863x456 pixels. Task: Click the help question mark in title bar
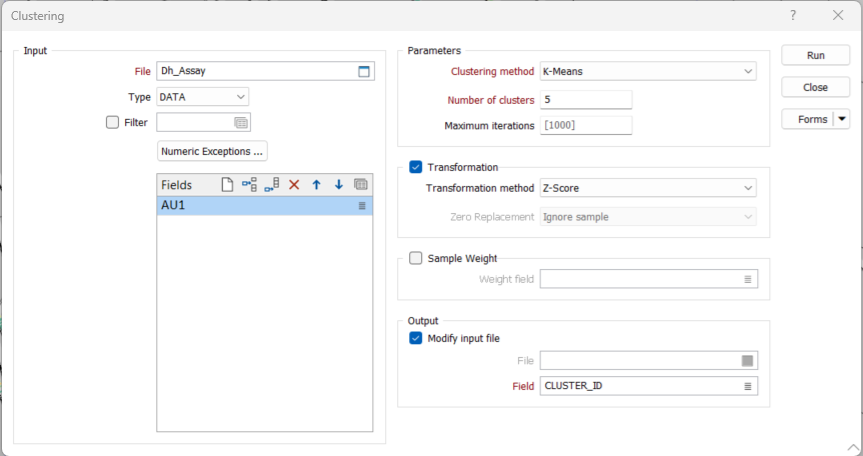pos(793,15)
